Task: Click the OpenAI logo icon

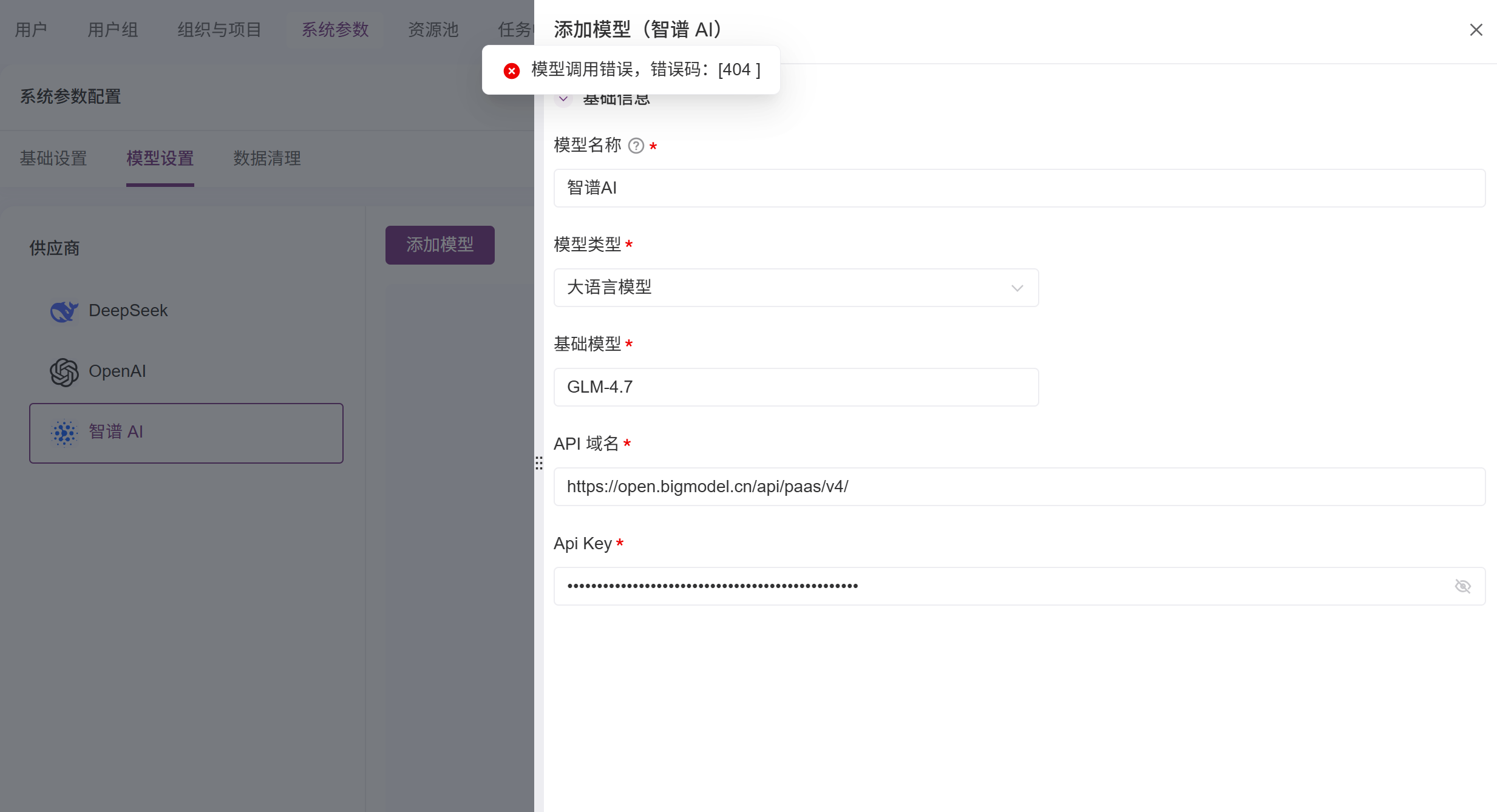Action: 64,372
